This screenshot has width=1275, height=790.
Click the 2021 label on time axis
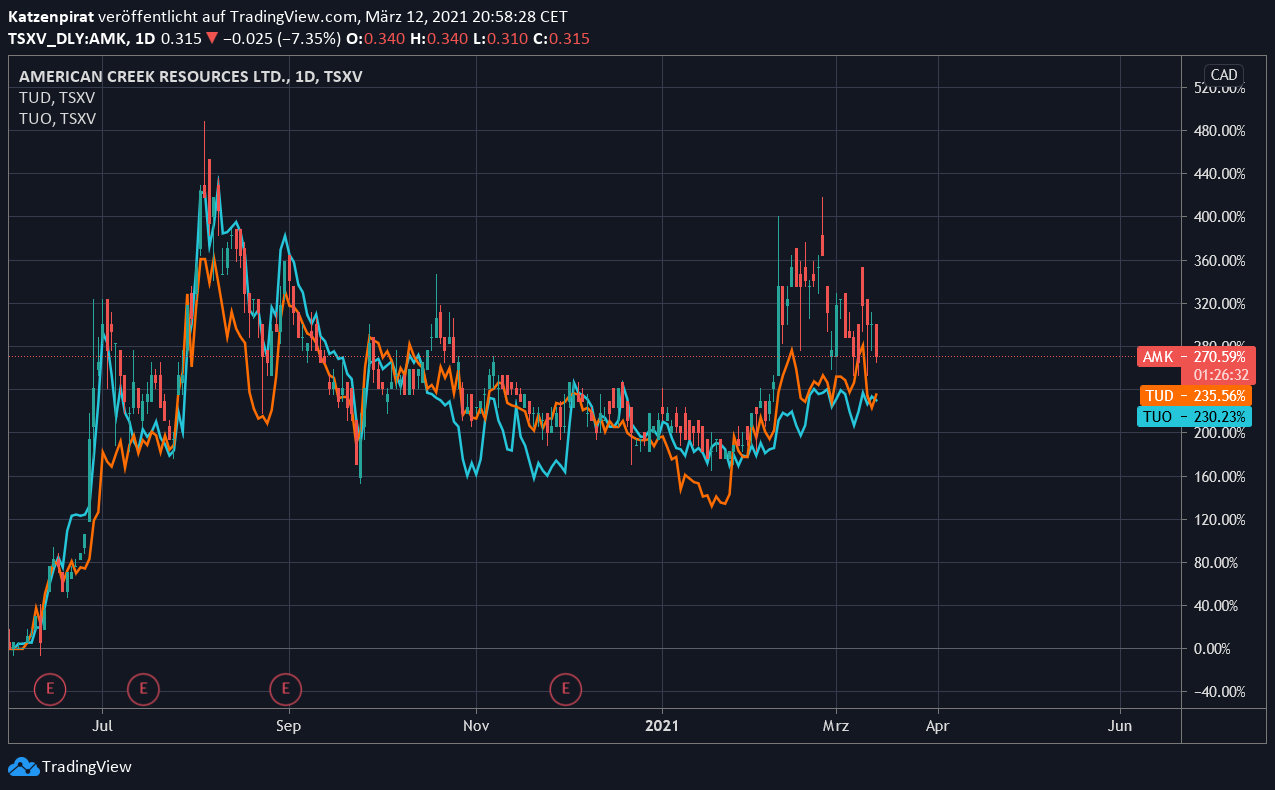pyautogui.click(x=662, y=726)
